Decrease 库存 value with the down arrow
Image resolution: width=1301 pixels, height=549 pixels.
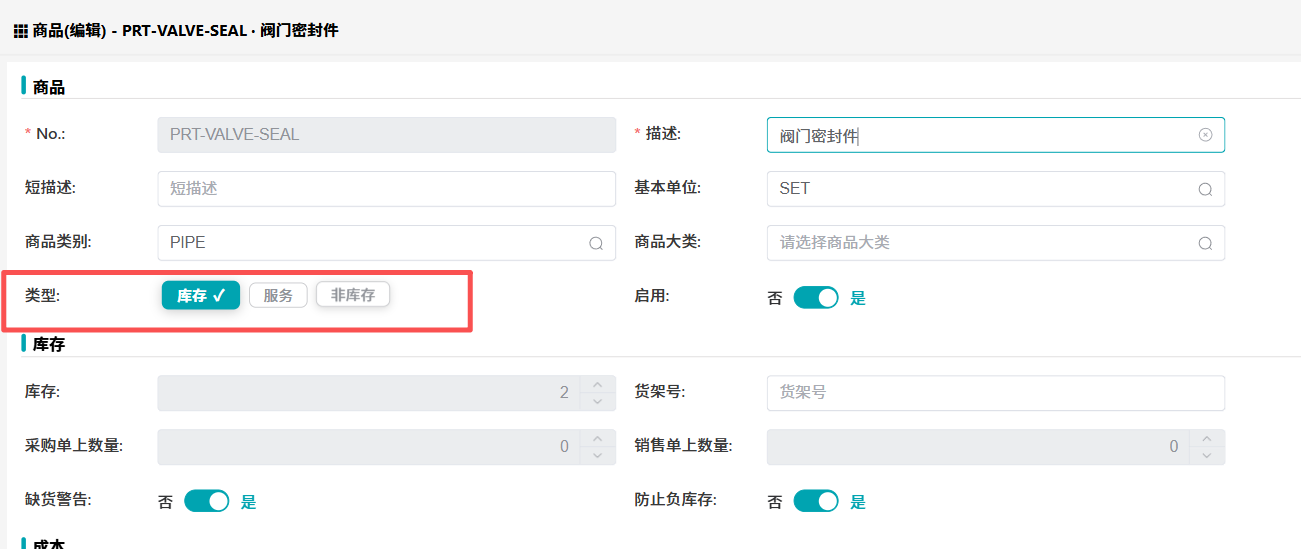pos(597,401)
